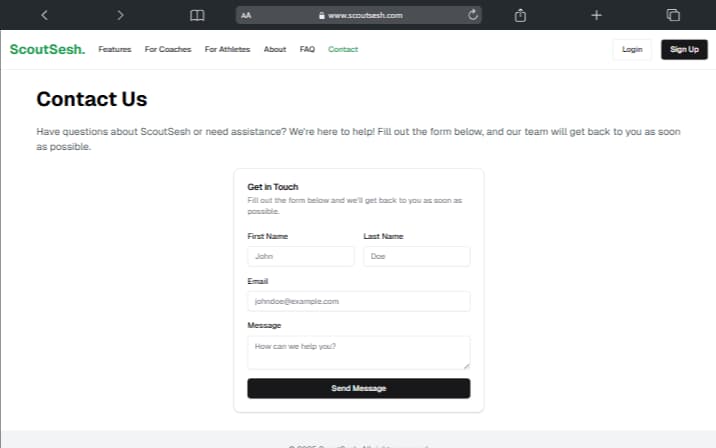Click the Message text area
Image resolution: width=716 pixels, height=448 pixels.
(x=358, y=352)
